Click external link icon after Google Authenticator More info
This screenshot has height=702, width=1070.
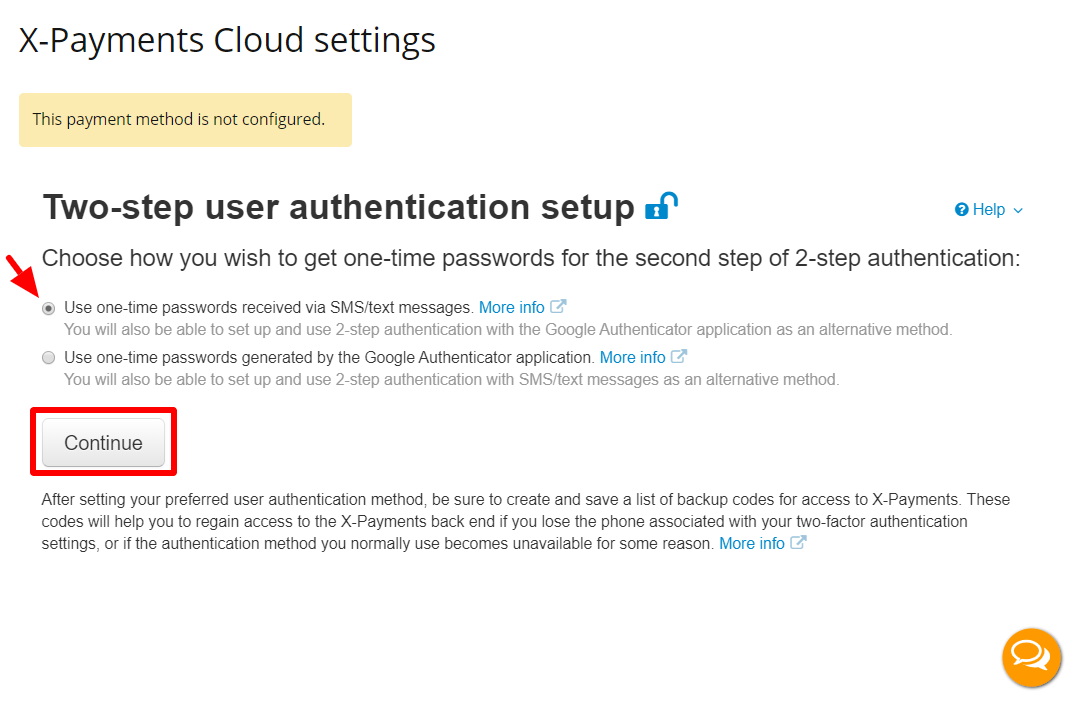point(678,356)
